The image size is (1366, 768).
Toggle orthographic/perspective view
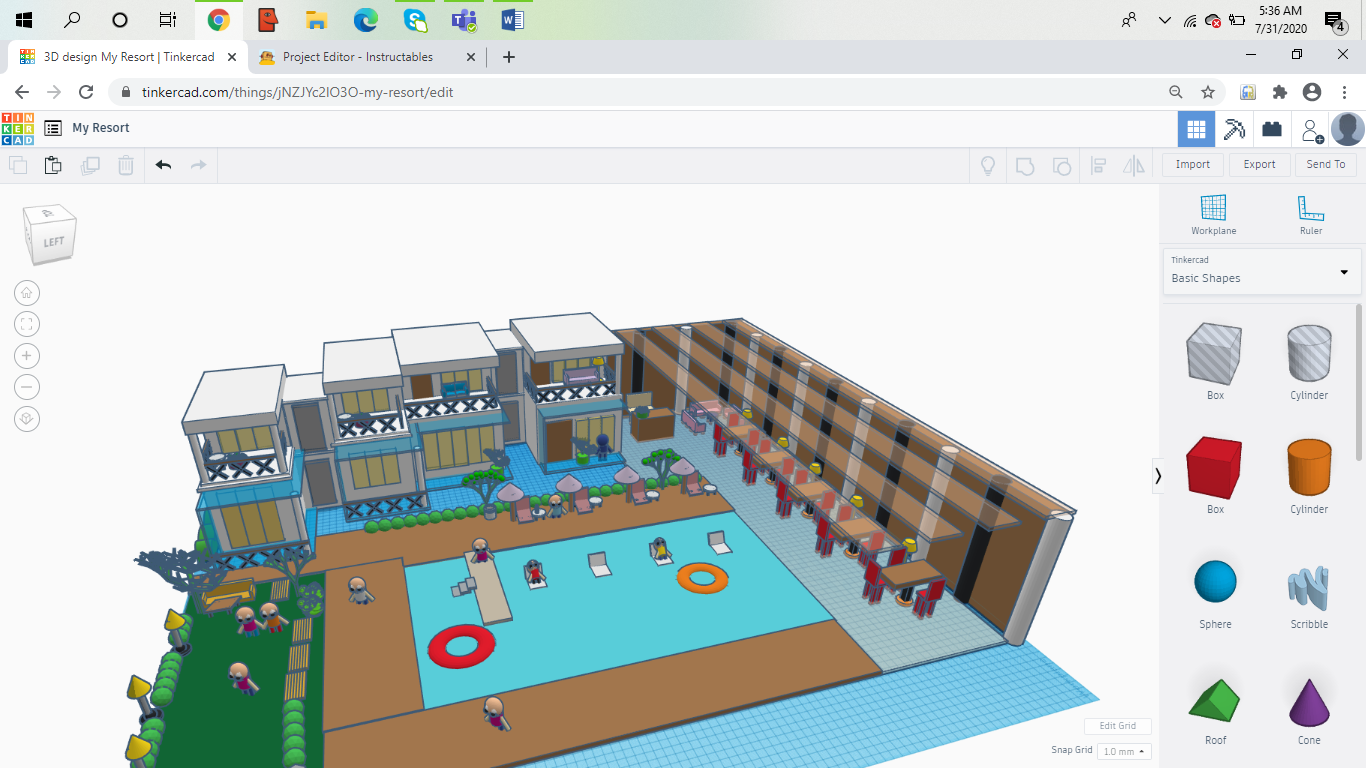27,419
